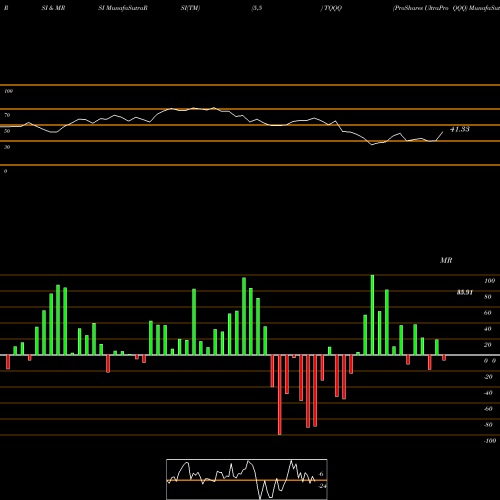Click the RSI axis label 70
This screenshot has width=500, height=500.
click(7, 115)
